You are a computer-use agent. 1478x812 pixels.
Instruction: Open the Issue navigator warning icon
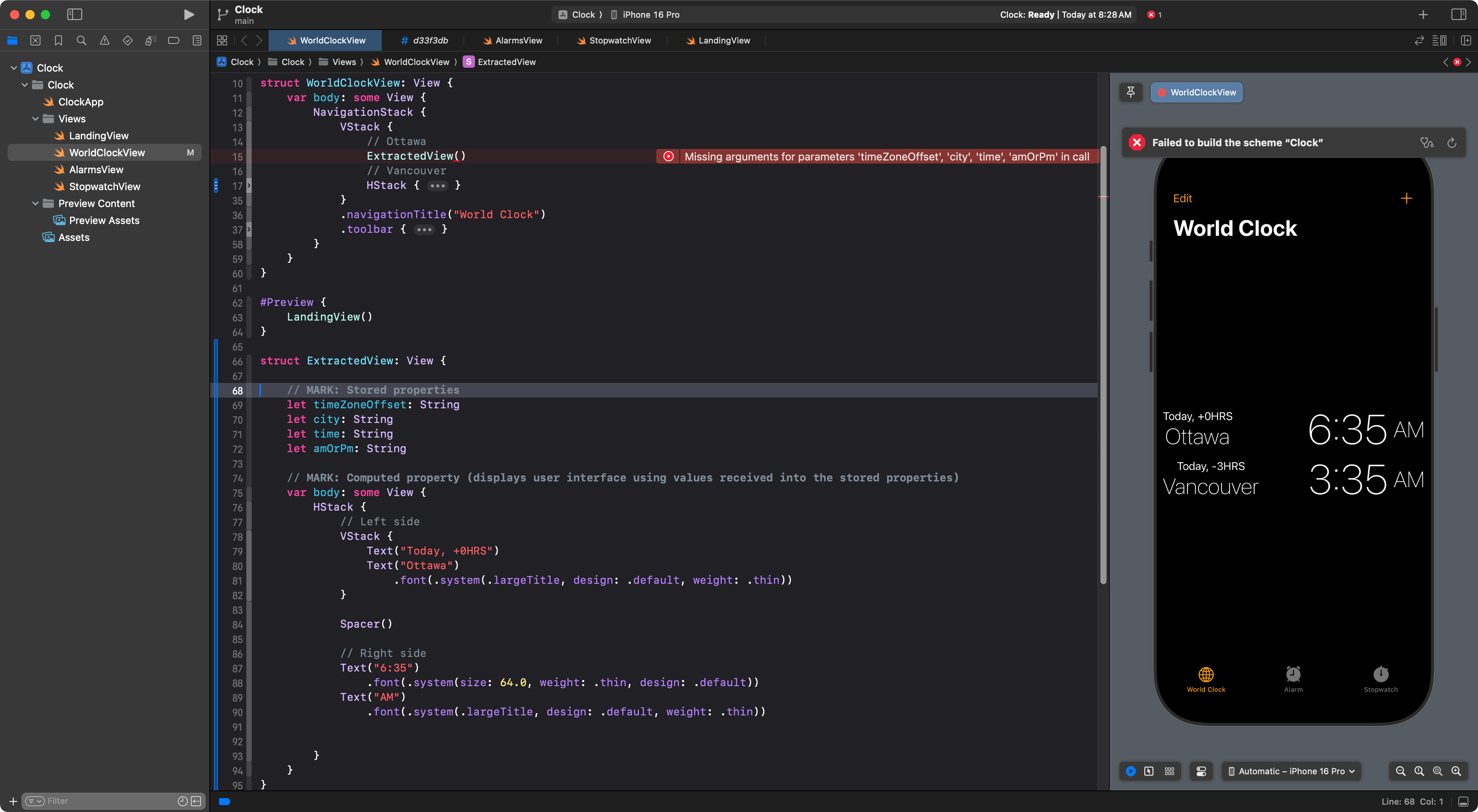[x=104, y=40]
